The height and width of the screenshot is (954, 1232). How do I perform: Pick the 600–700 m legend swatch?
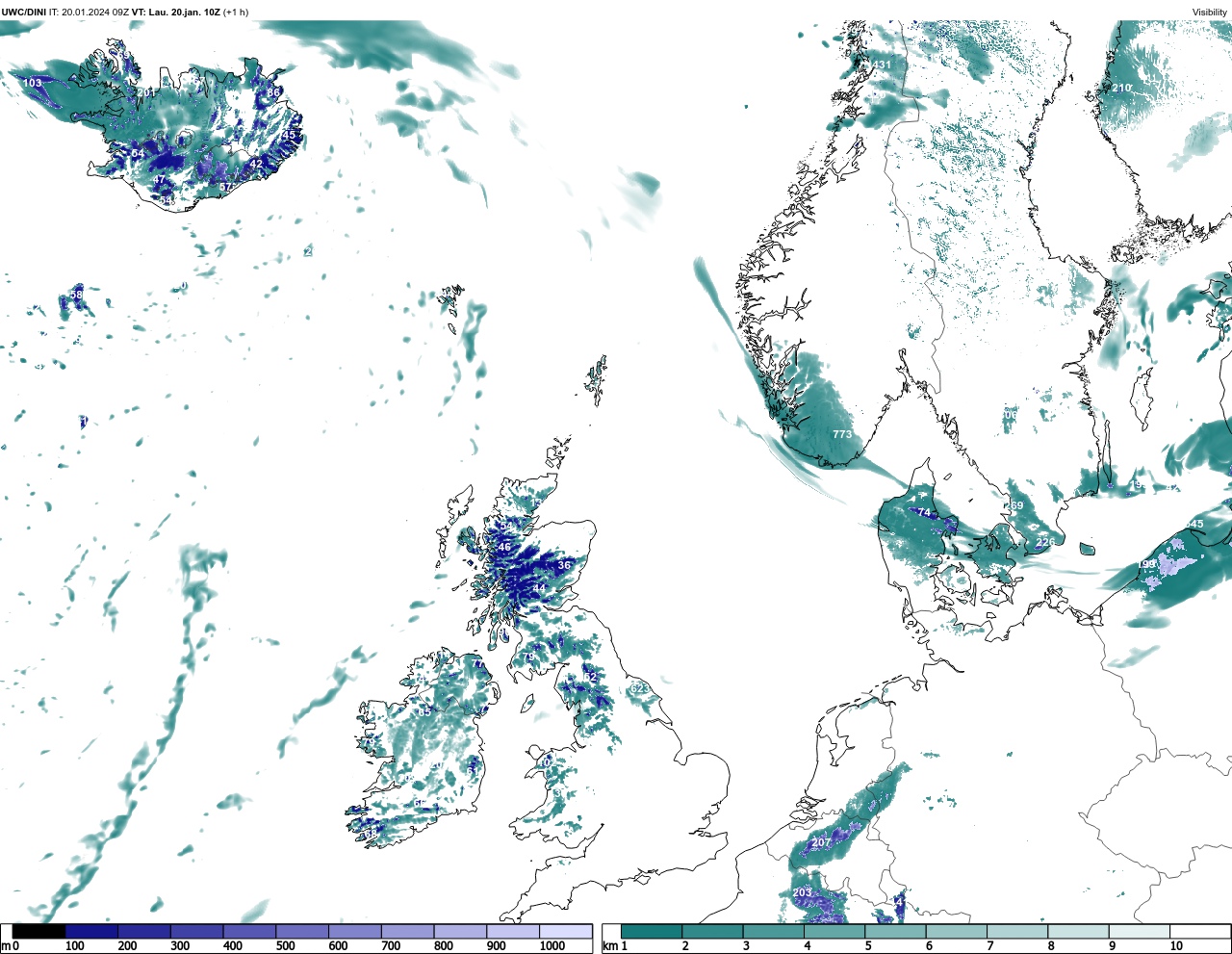[355, 931]
